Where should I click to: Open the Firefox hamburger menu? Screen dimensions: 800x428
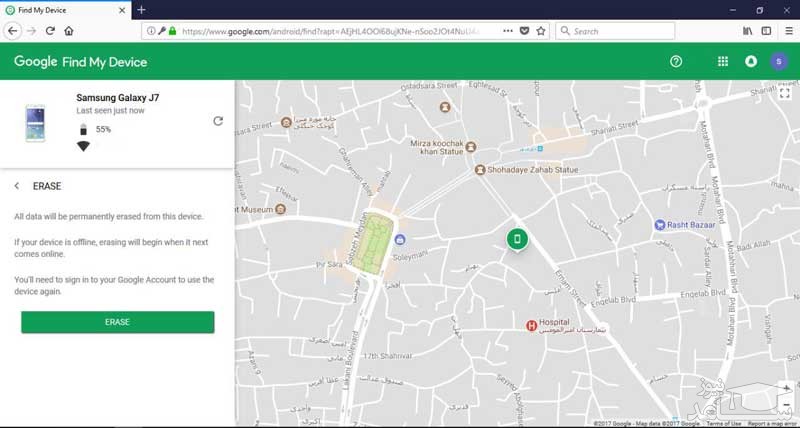787,31
